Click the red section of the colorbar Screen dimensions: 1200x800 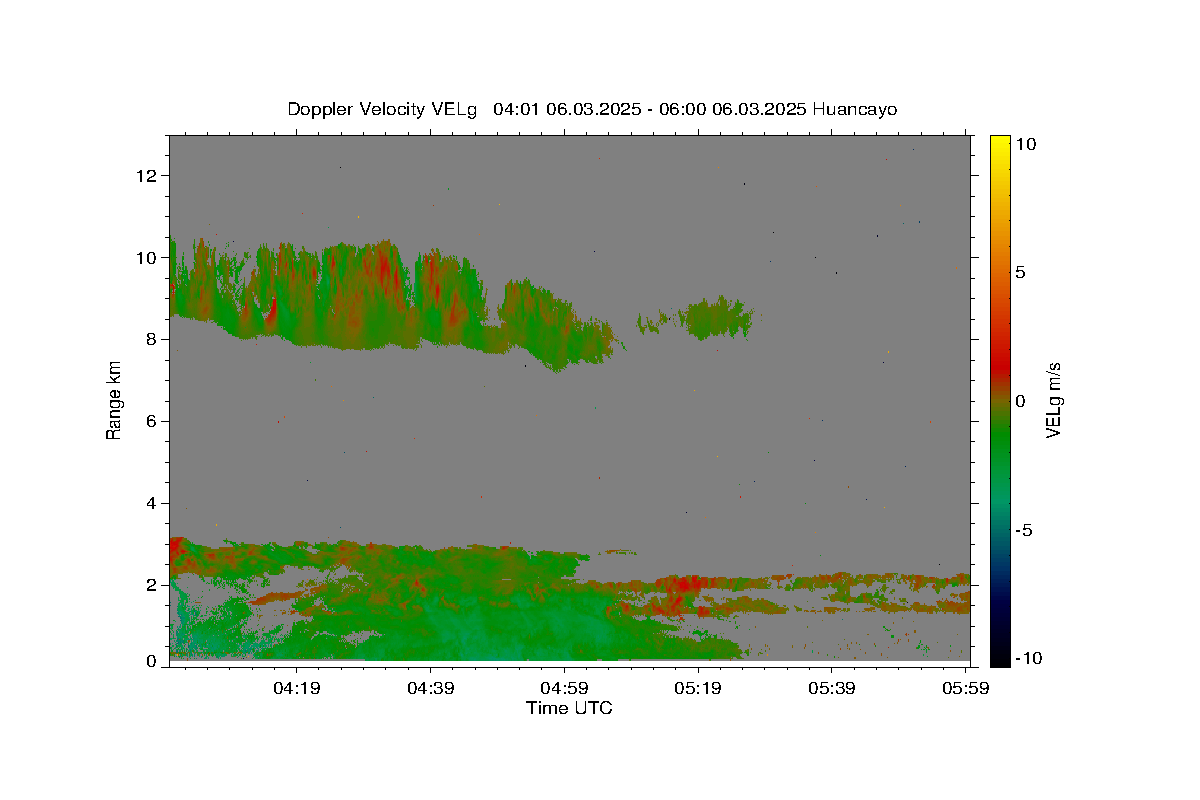click(x=1000, y=365)
